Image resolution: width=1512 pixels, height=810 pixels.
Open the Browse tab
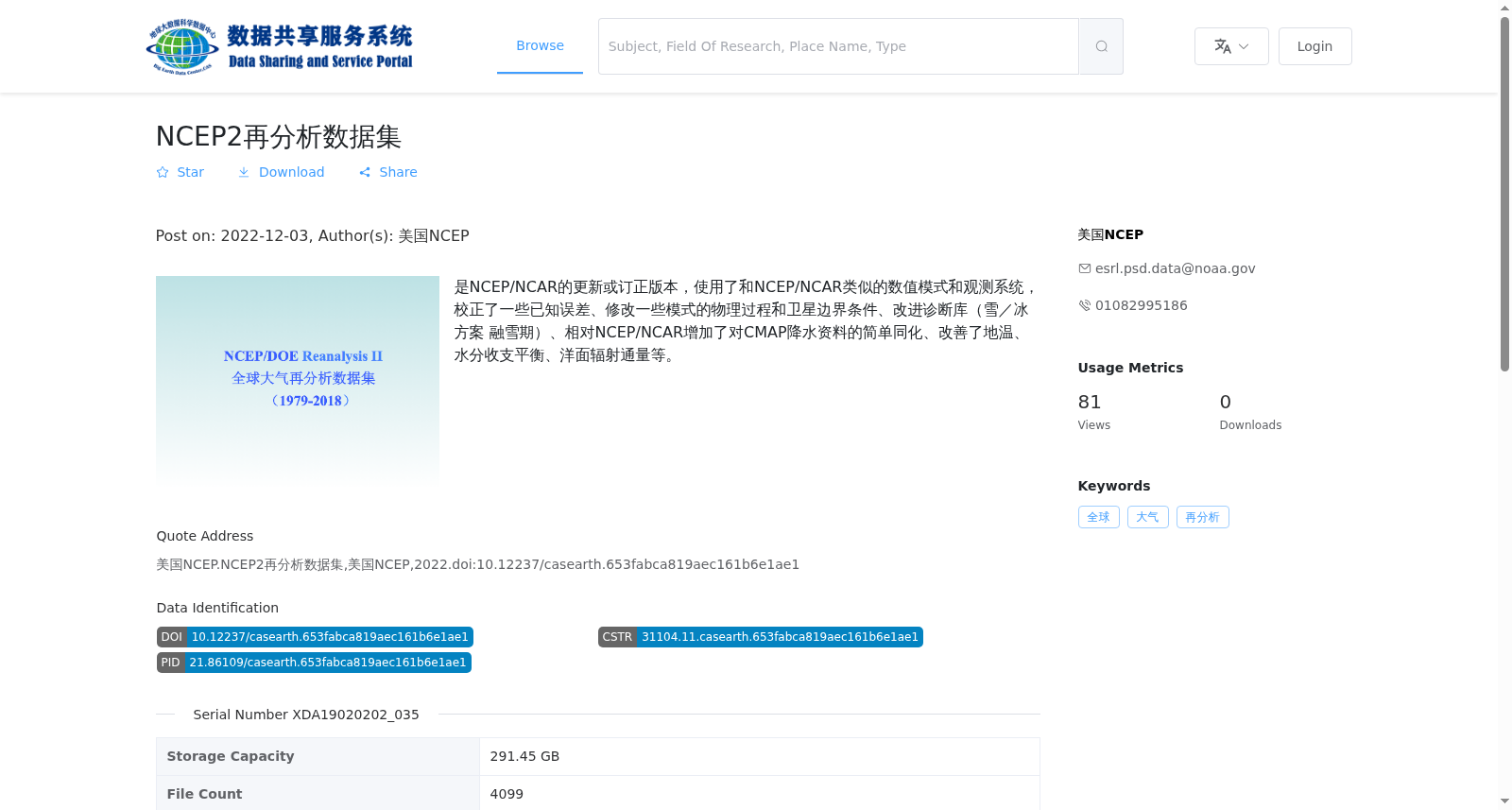540,45
